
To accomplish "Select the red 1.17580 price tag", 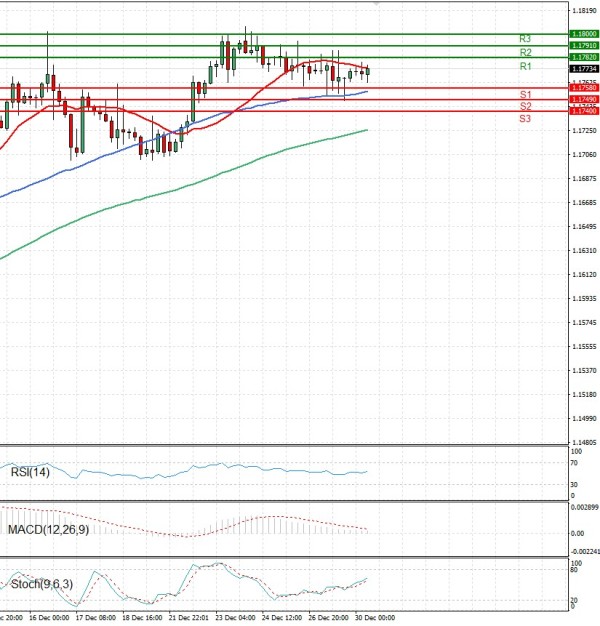I will point(583,89).
